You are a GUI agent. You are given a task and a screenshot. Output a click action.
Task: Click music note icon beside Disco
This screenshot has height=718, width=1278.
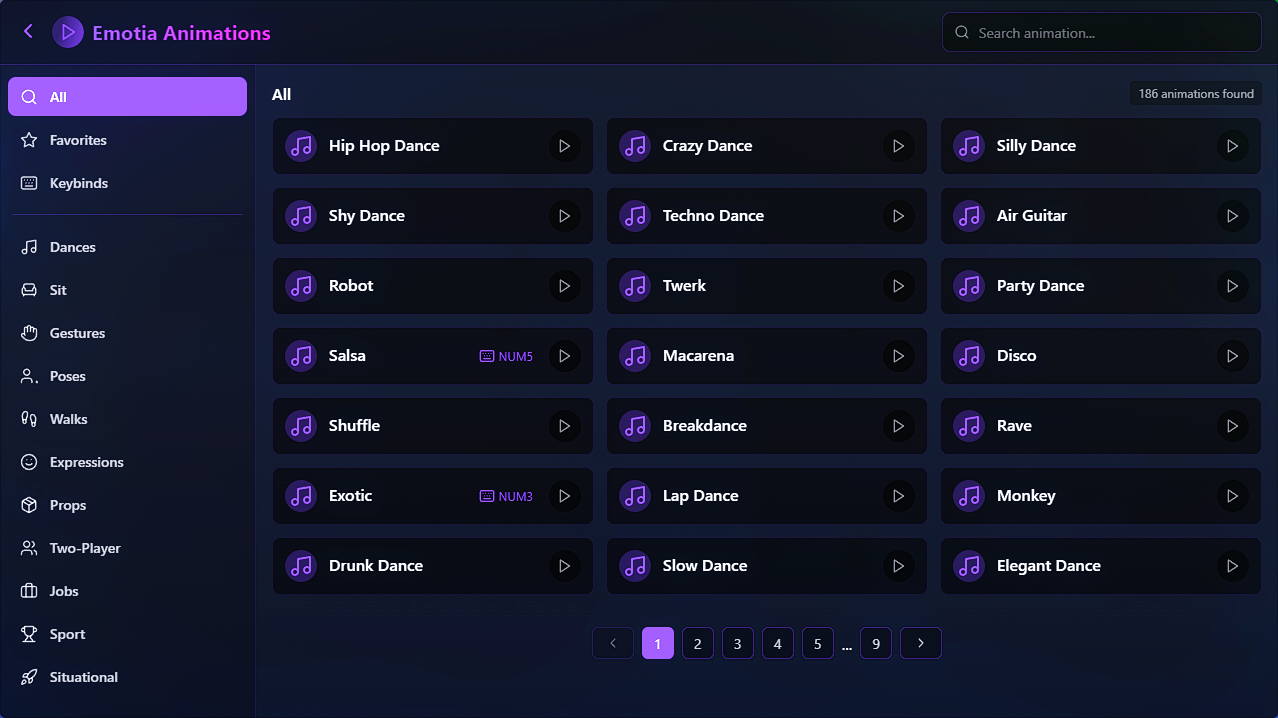[969, 356]
